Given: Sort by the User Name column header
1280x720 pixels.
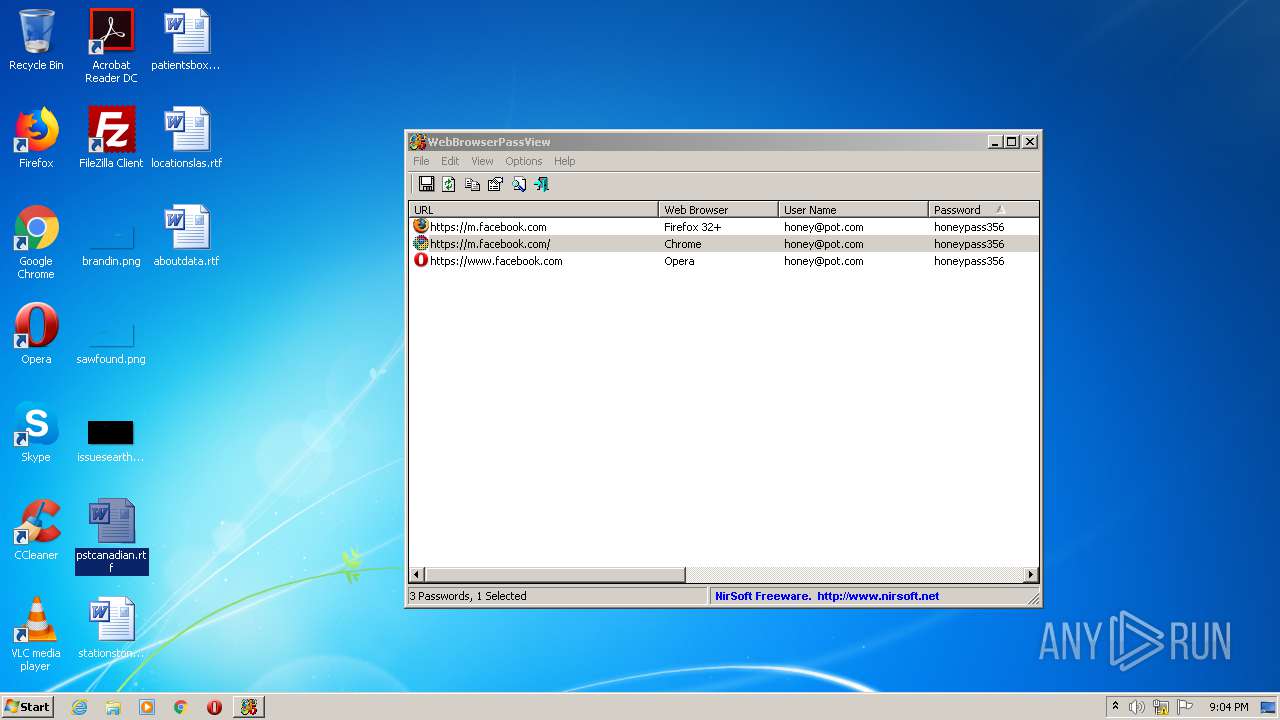Looking at the screenshot, I should click(854, 209).
